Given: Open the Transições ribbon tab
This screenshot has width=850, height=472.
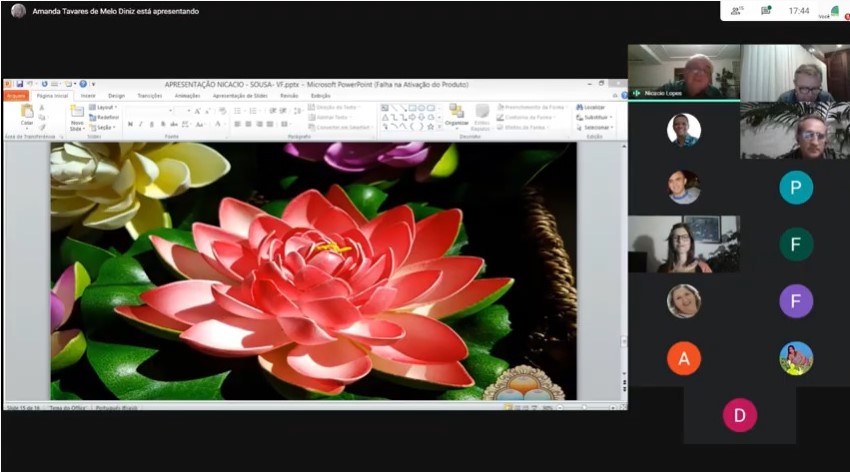Looking at the screenshot, I should point(149,96).
